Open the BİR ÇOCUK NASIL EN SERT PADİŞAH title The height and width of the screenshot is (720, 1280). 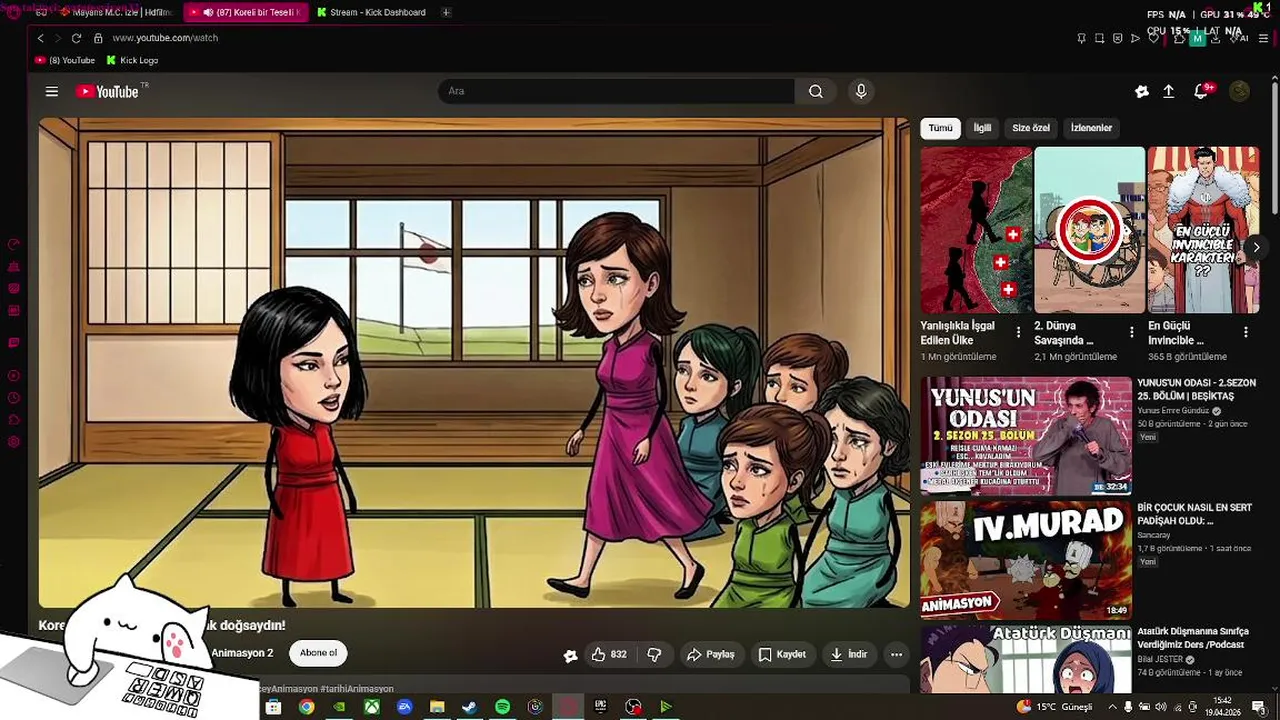[1194, 514]
